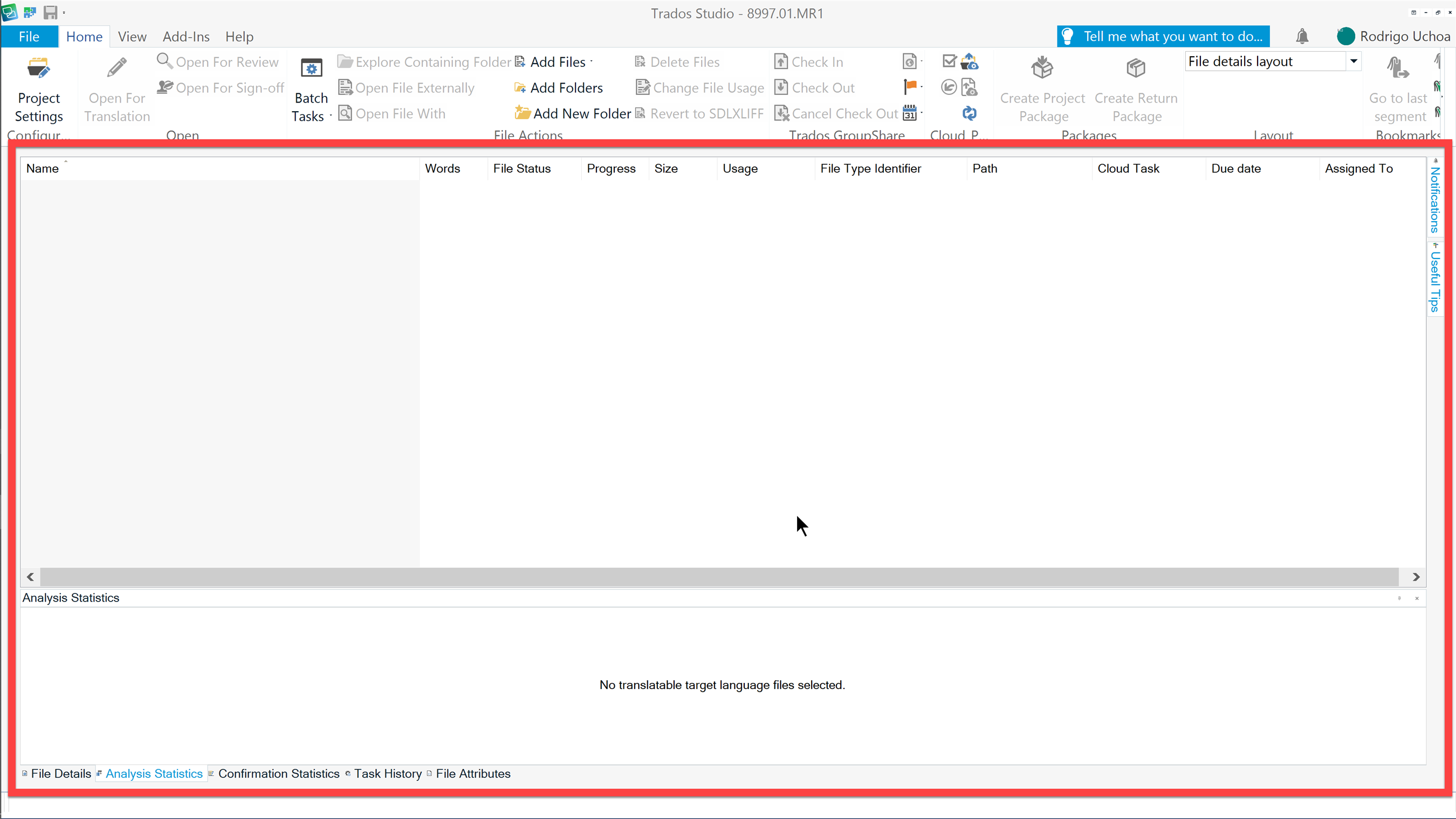
Task: Click the horizontal scrollbar left arrow
Action: pyautogui.click(x=31, y=577)
